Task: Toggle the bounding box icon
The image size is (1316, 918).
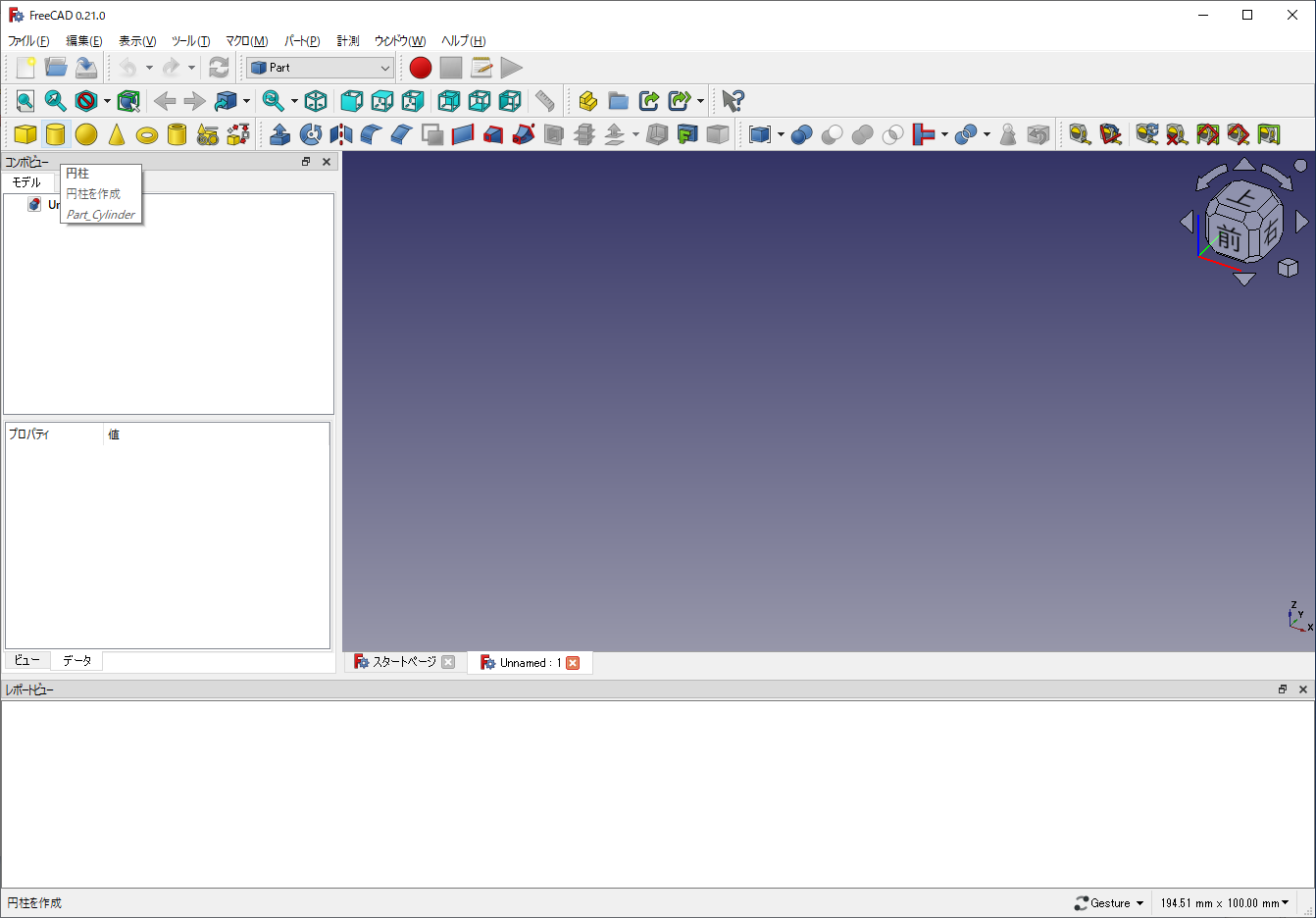Action: pyautogui.click(x=128, y=101)
